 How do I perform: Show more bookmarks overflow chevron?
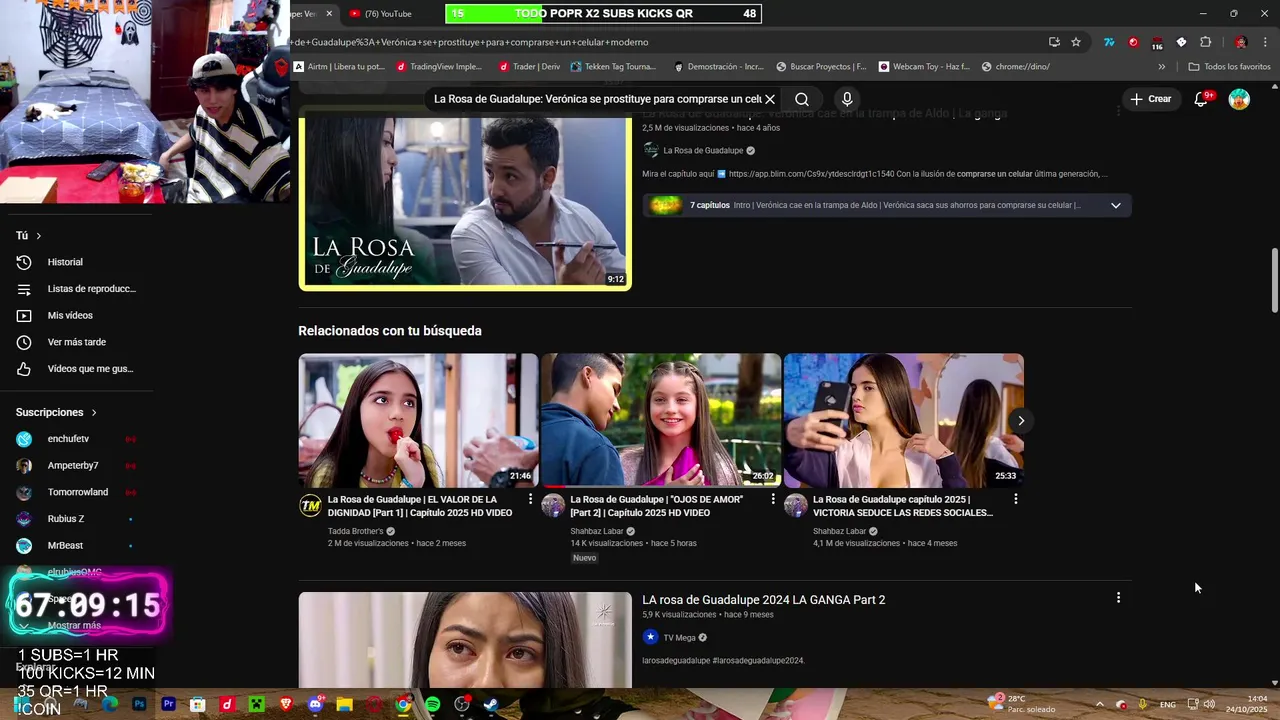[1161, 67]
